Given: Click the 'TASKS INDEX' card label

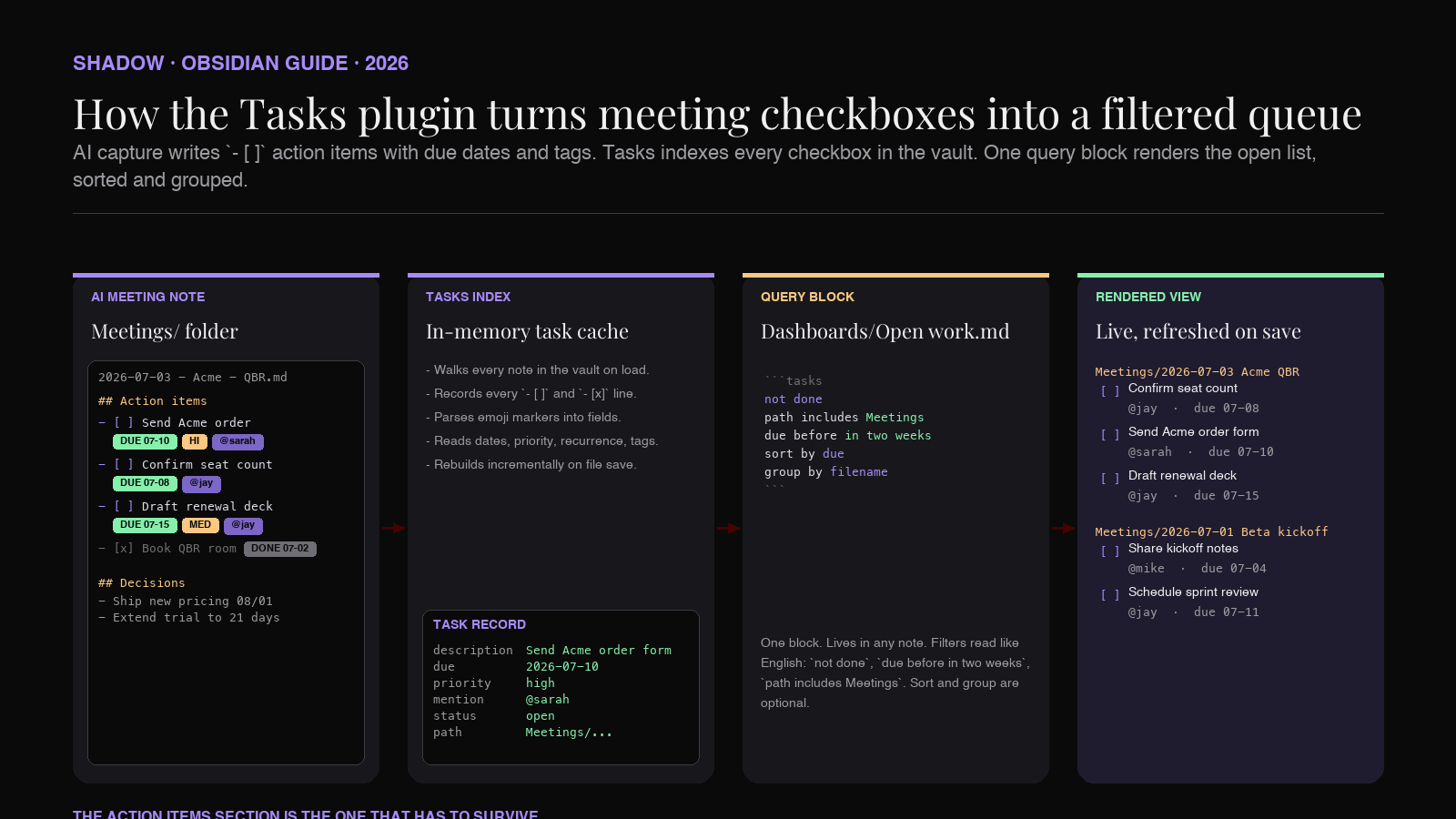Looking at the screenshot, I should pos(468,297).
